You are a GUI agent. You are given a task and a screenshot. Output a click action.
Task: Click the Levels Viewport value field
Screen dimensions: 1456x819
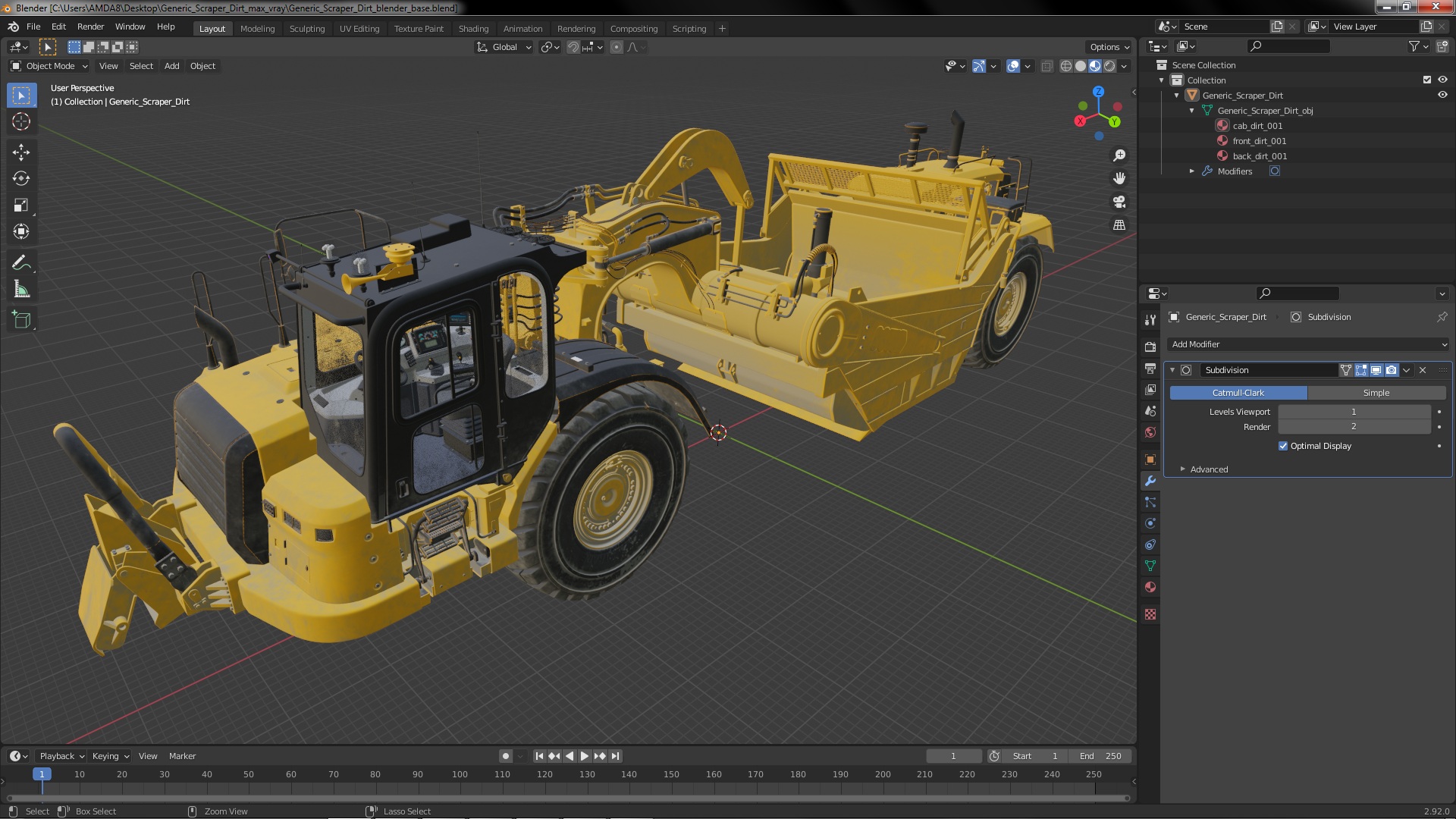[x=1354, y=412]
